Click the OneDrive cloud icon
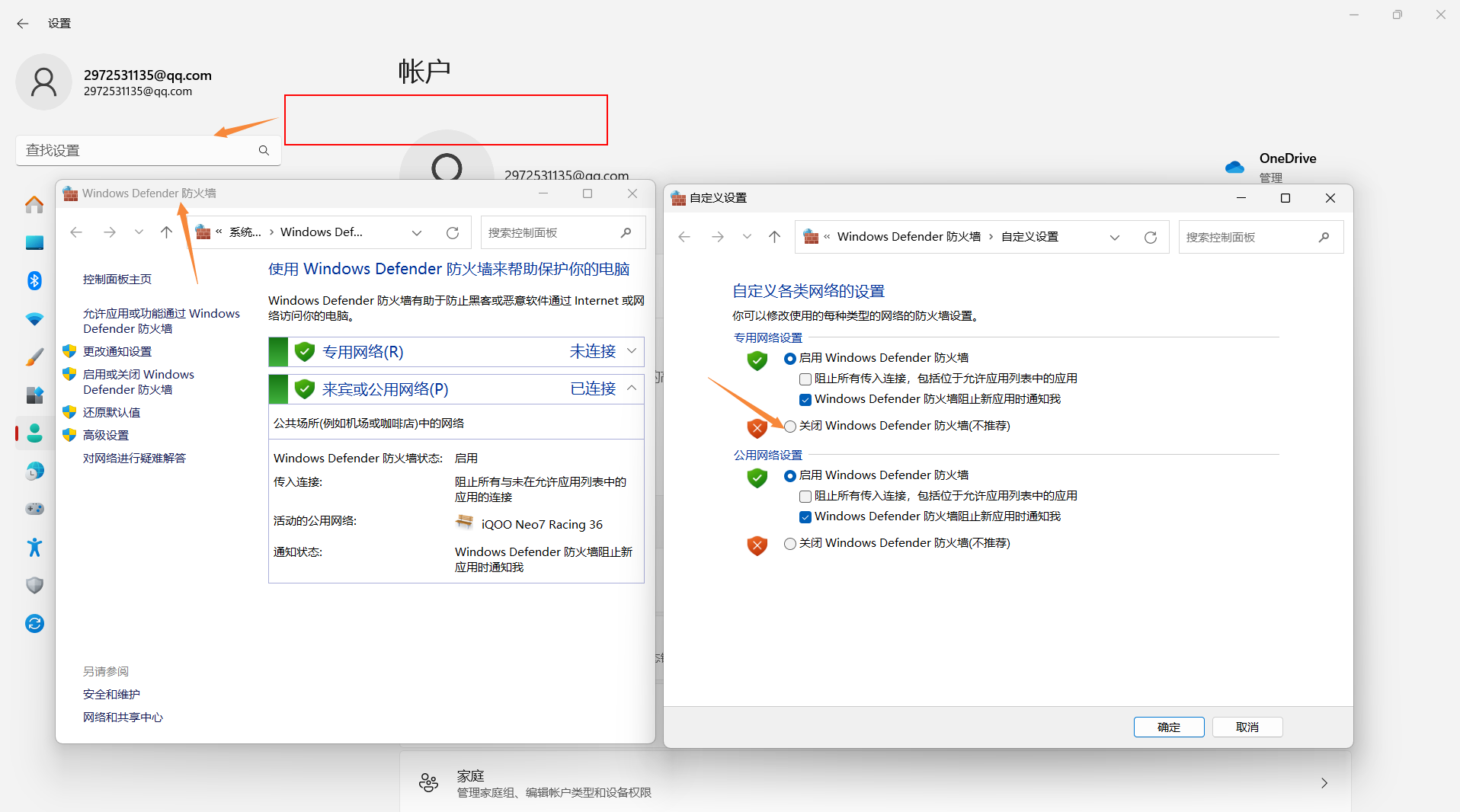Screen dimensions: 1460x812 (1234, 167)
